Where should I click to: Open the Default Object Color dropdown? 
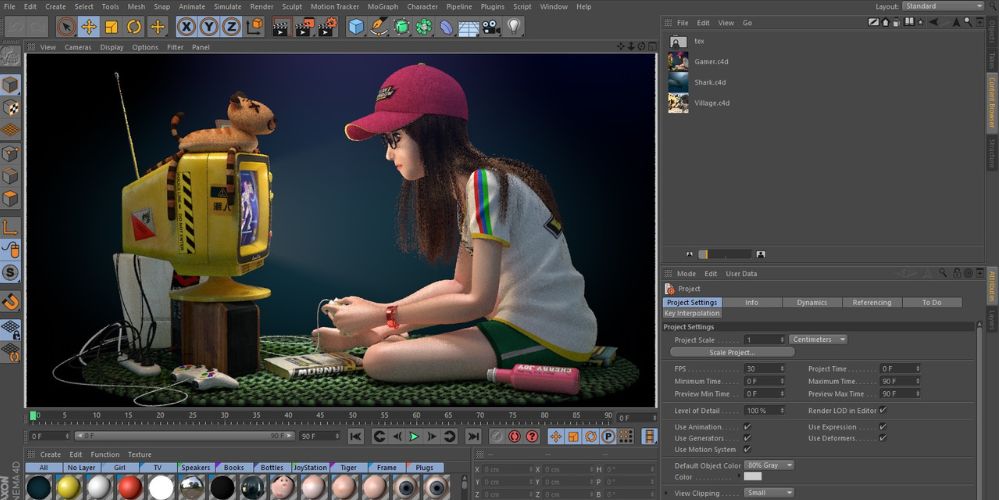click(x=769, y=465)
